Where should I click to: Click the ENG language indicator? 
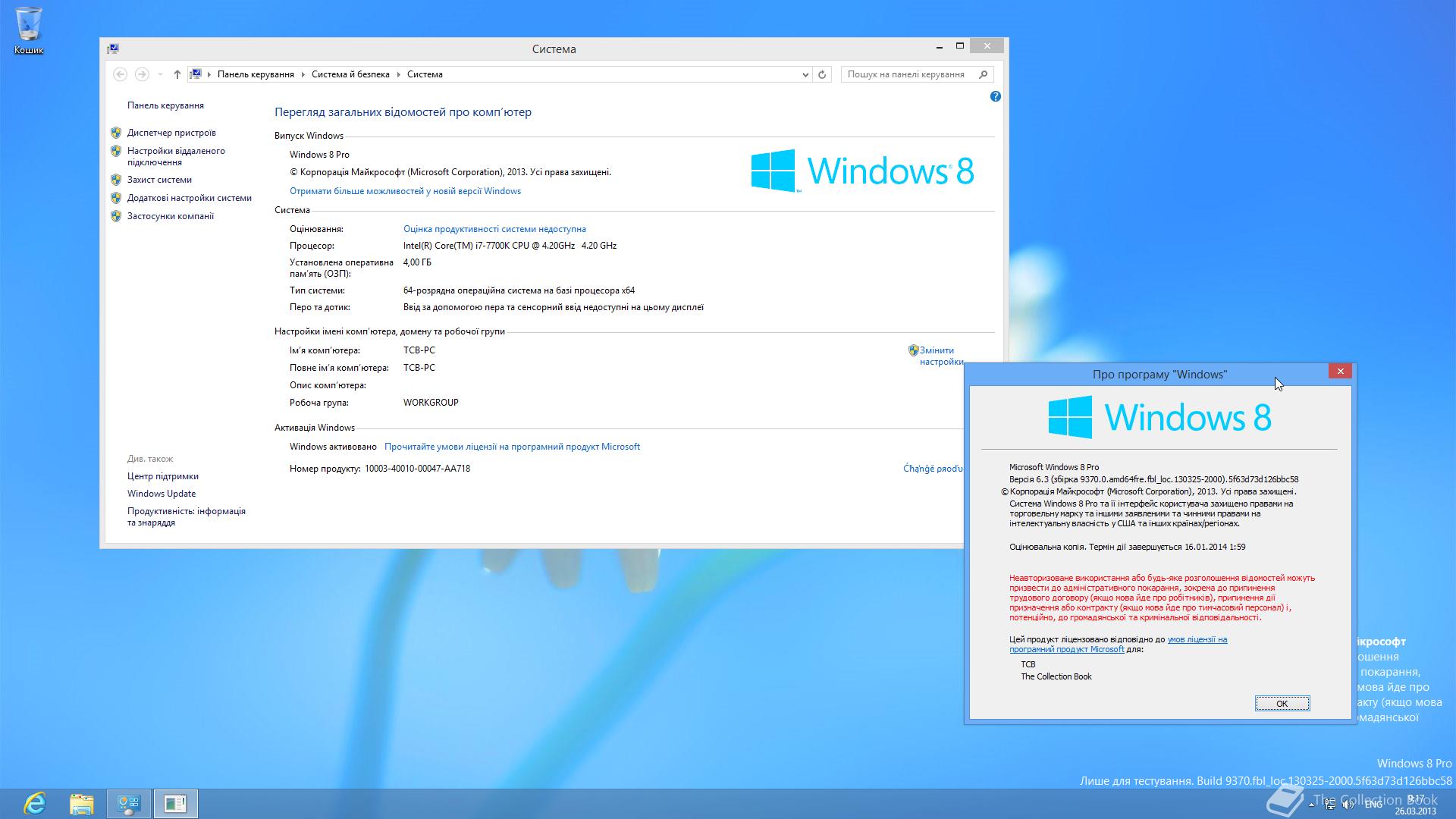point(1373,805)
